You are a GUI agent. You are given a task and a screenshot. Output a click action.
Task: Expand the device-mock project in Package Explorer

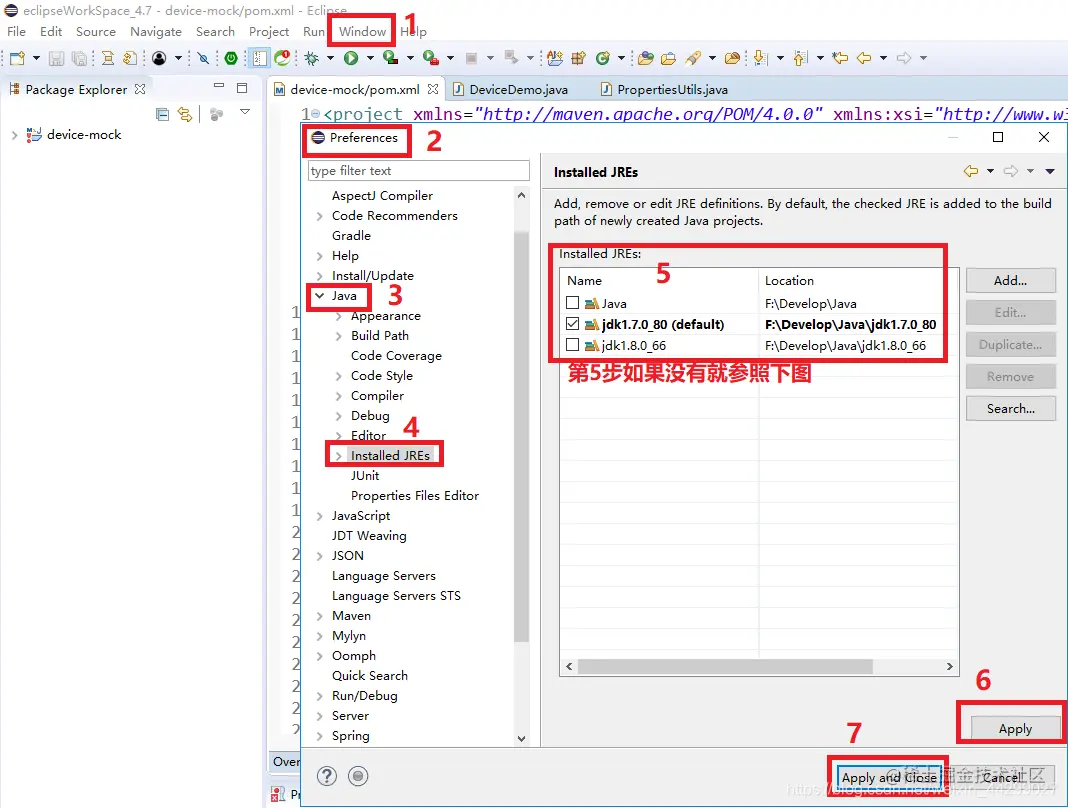point(14,135)
